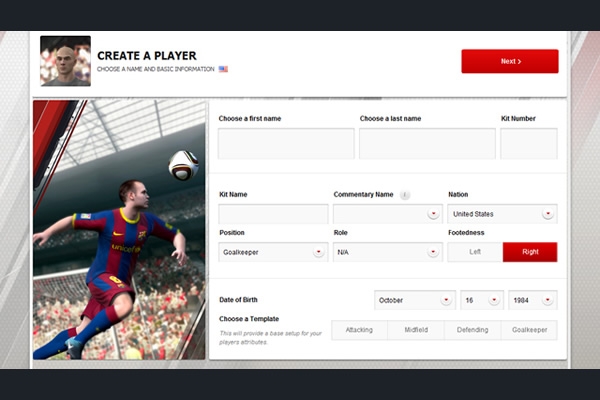The image size is (600, 400).
Task: Click the Date of Birth label
Action: [238, 300]
